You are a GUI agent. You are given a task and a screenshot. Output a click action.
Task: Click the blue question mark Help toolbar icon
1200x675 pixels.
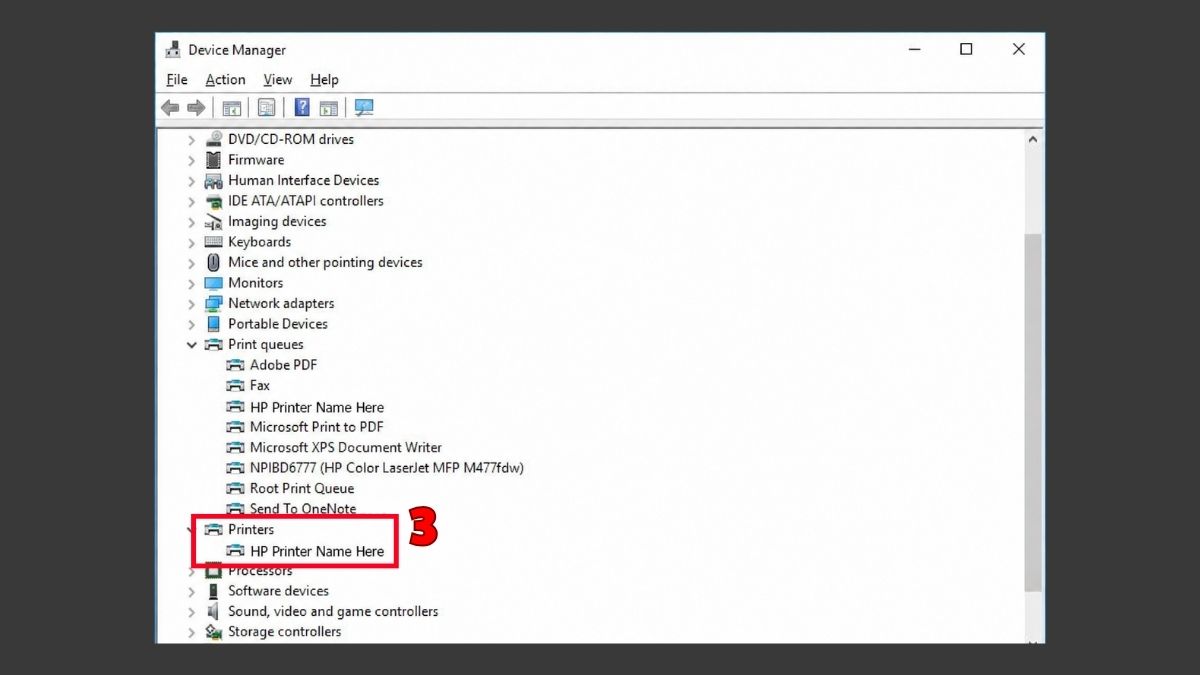coord(302,108)
